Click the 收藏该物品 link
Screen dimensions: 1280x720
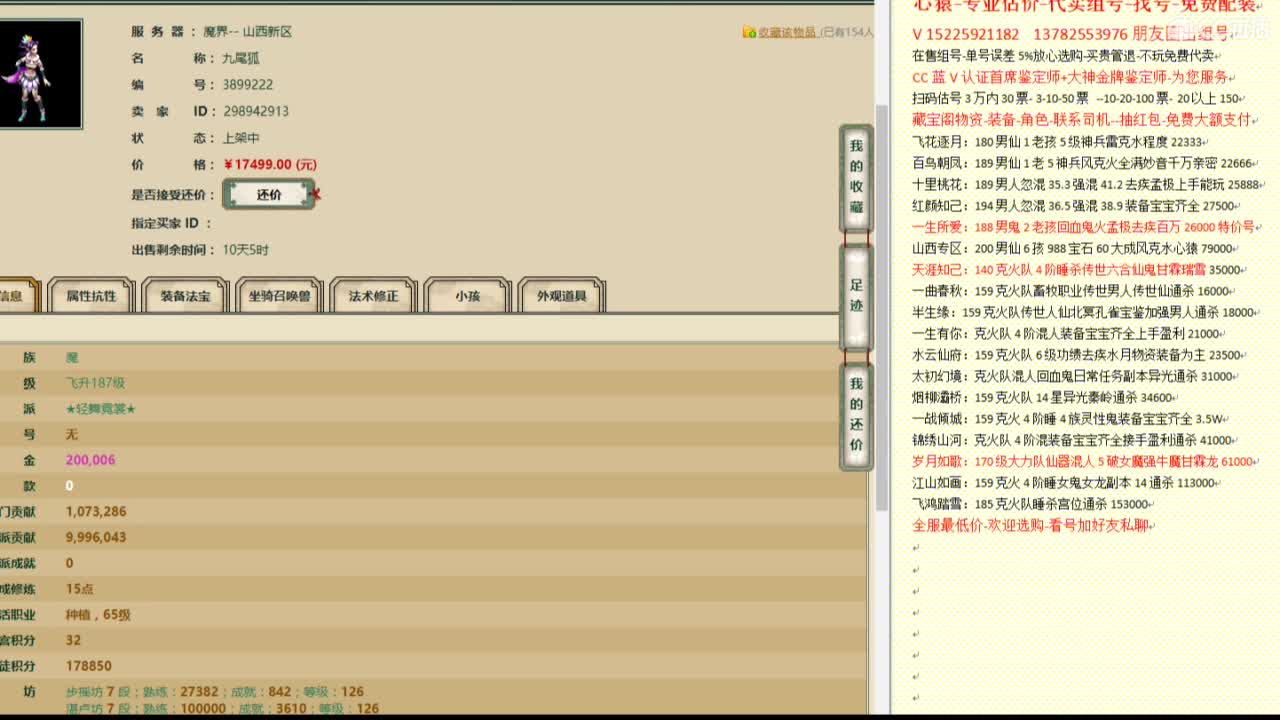pos(787,32)
